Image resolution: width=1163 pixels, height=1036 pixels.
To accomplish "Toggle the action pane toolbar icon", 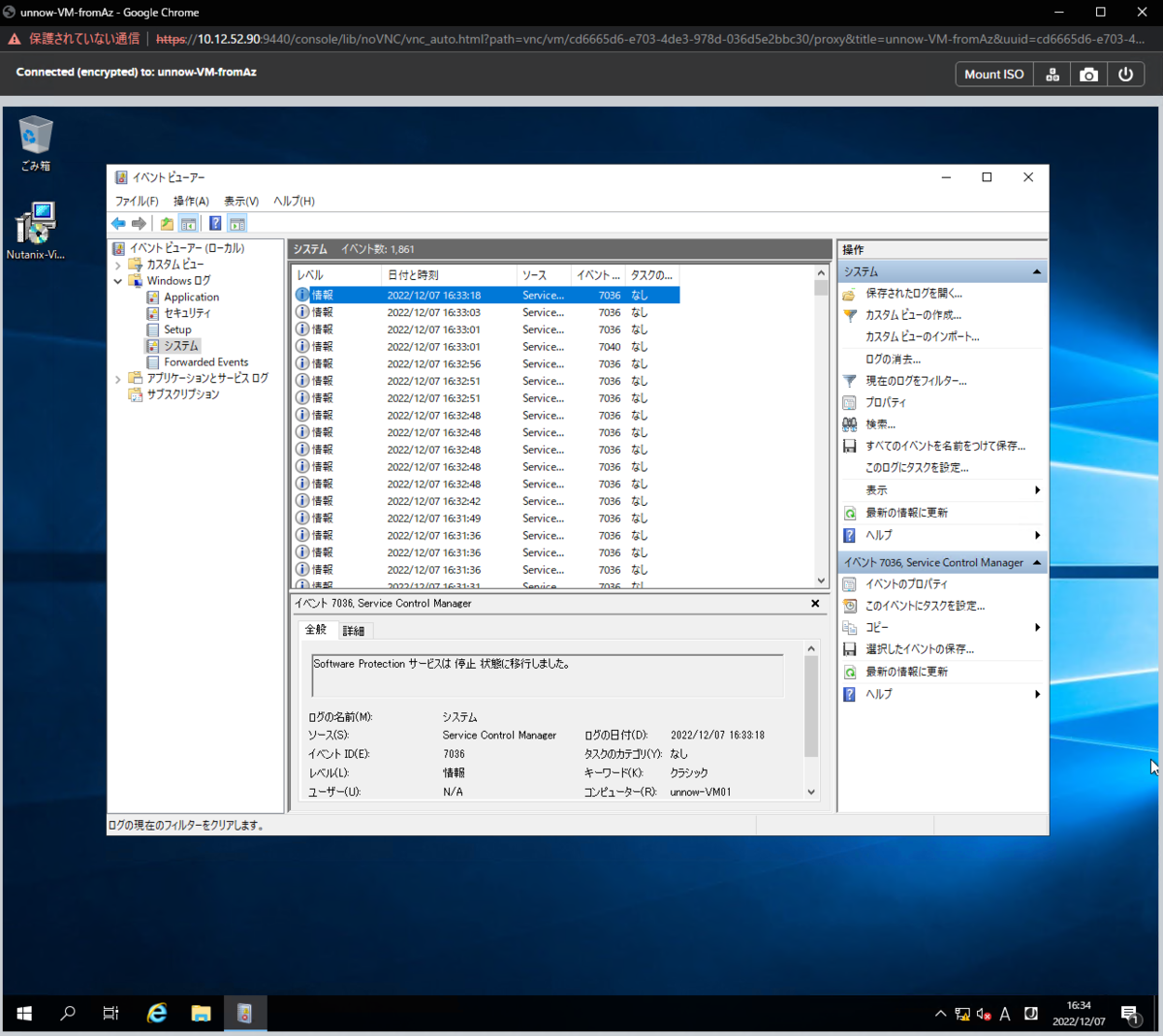I will [x=237, y=224].
